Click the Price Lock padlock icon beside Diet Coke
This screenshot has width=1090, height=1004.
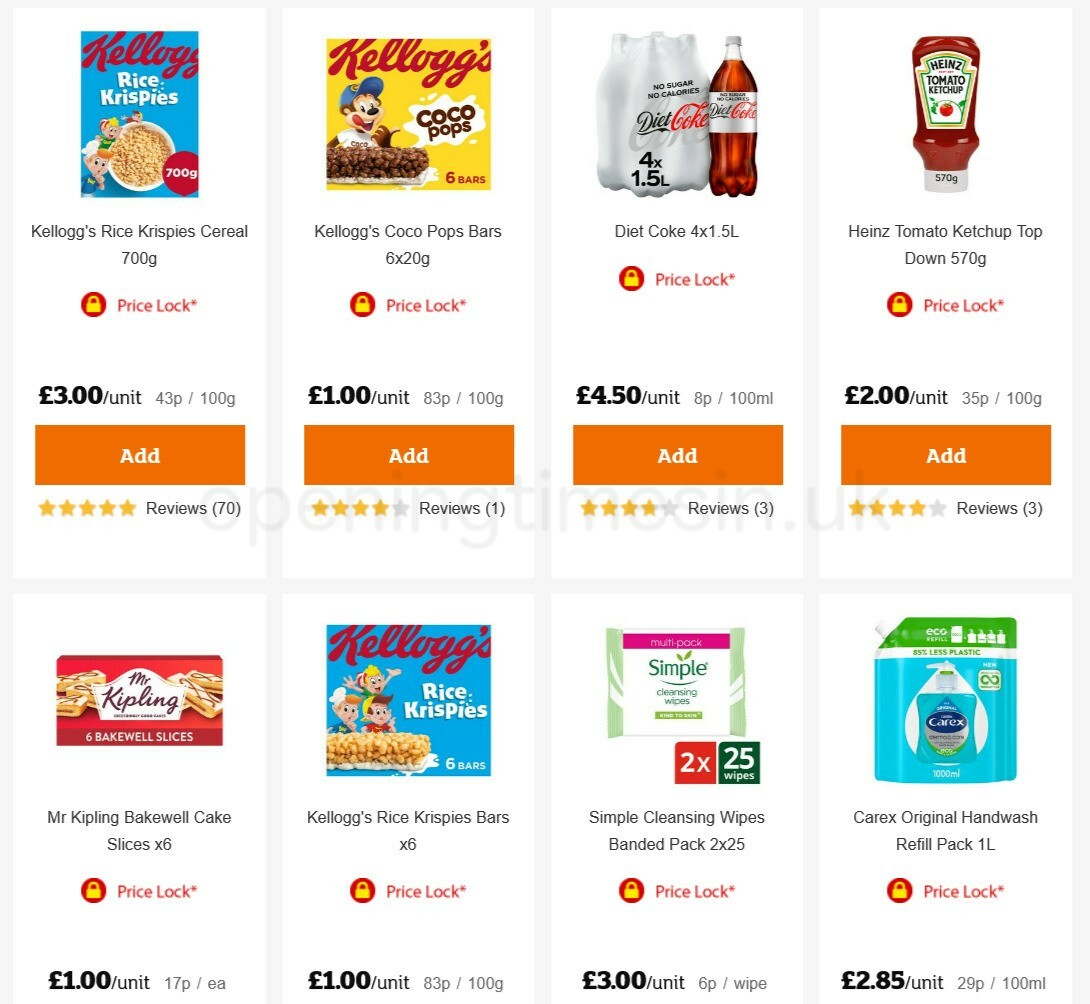[631, 279]
